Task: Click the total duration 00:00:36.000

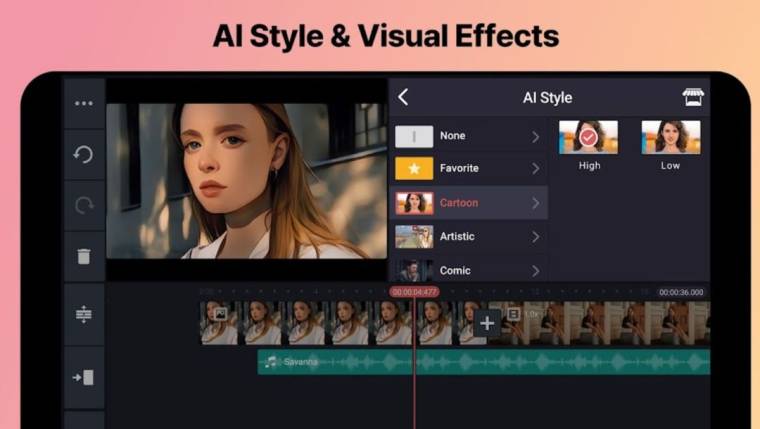Action: [681, 292]
